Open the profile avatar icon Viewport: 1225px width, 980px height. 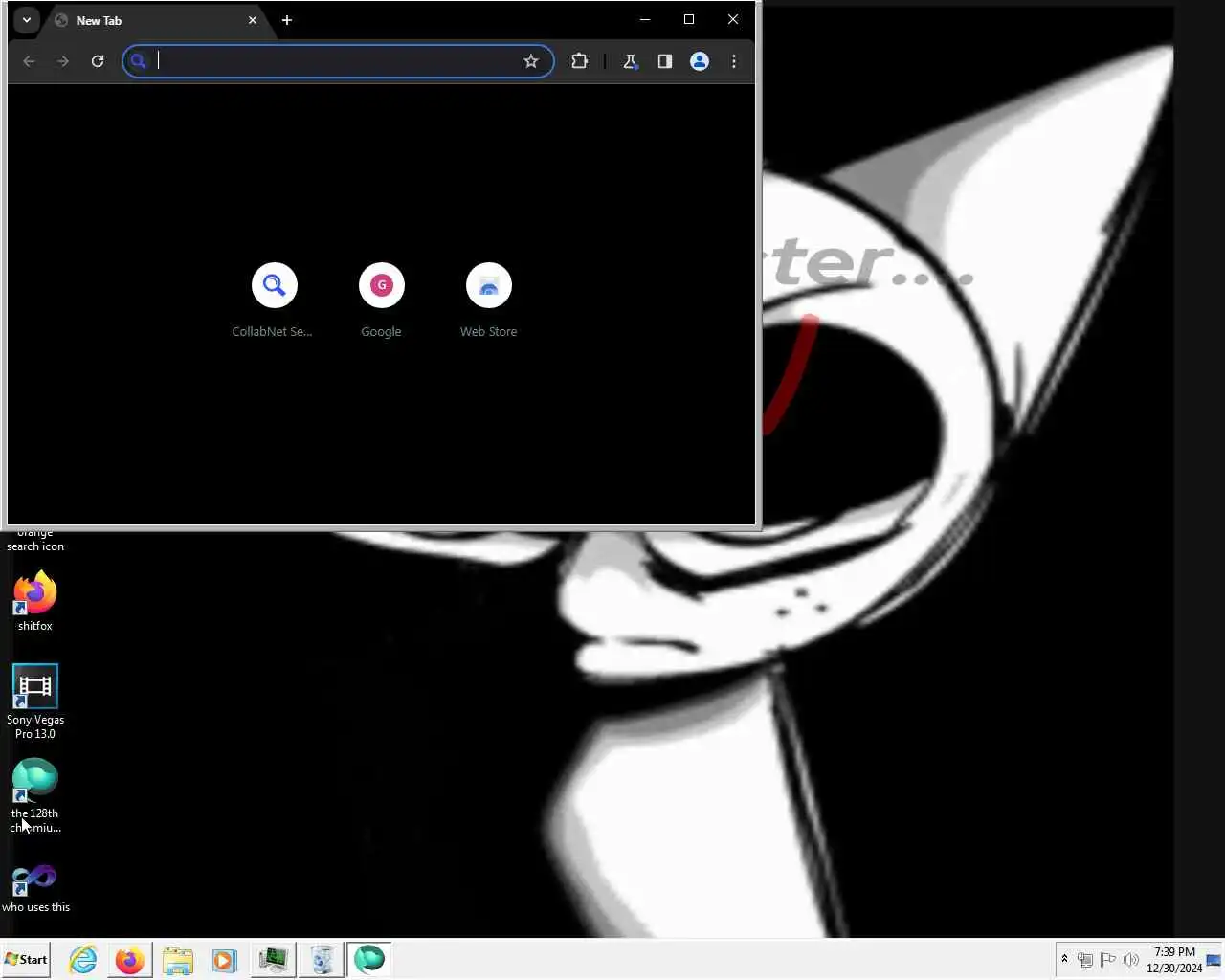click(700, 61)
